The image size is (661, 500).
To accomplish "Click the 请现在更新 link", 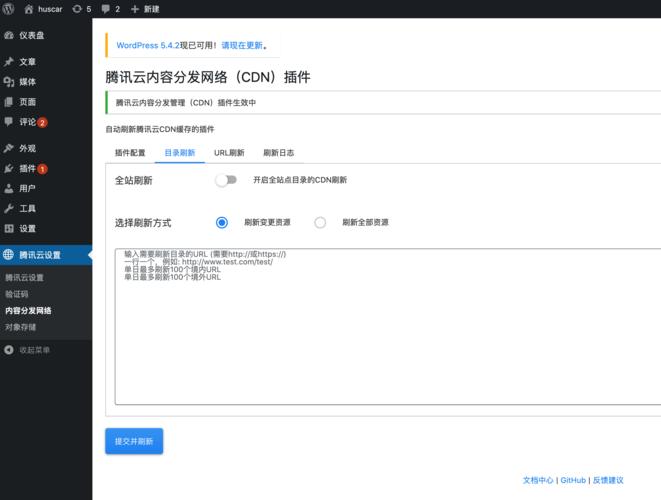I will [x=242, y=45].
